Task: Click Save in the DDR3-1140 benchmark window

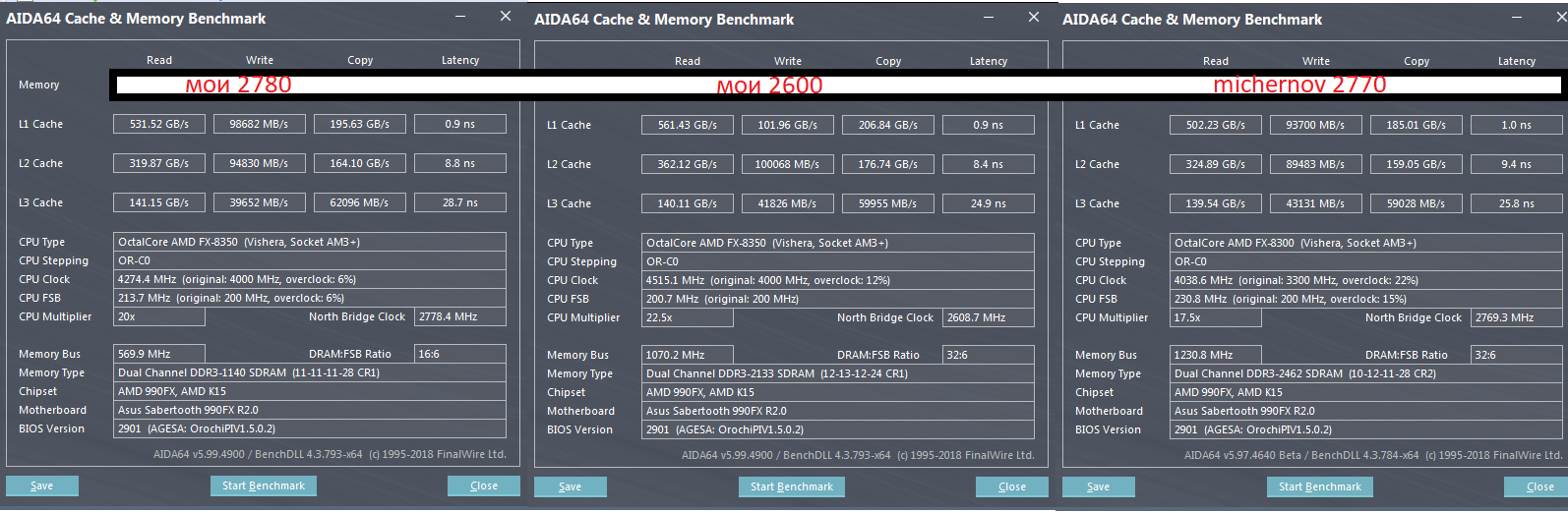Action: (x=42, y=485)
